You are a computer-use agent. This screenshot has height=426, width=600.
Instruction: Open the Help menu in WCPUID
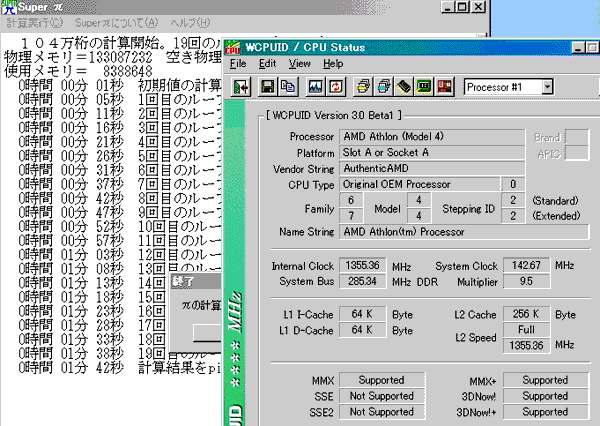pyautogui.click(x=333, y=64)
